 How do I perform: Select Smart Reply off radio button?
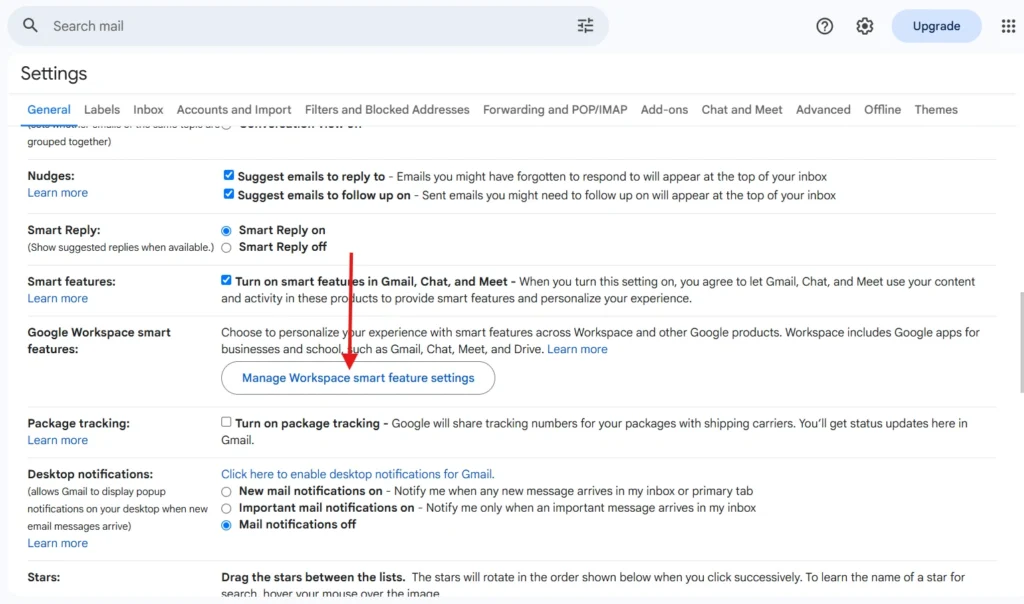(226, 247)
